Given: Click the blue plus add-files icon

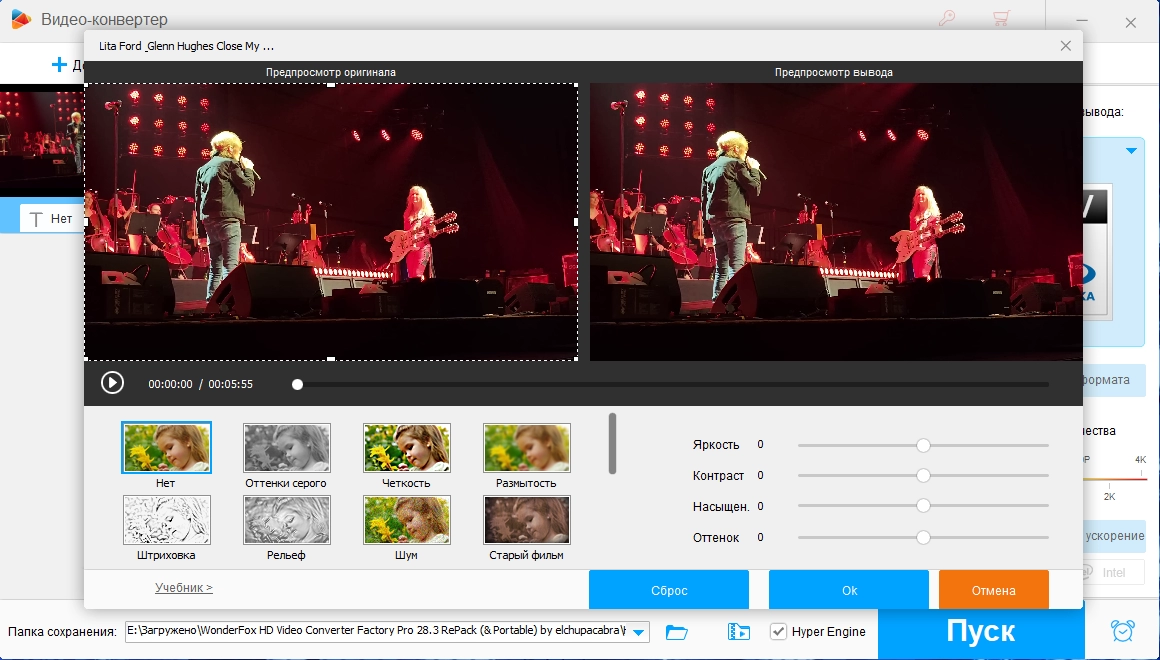Looking at the screenshot, I should tap(59, 65).
